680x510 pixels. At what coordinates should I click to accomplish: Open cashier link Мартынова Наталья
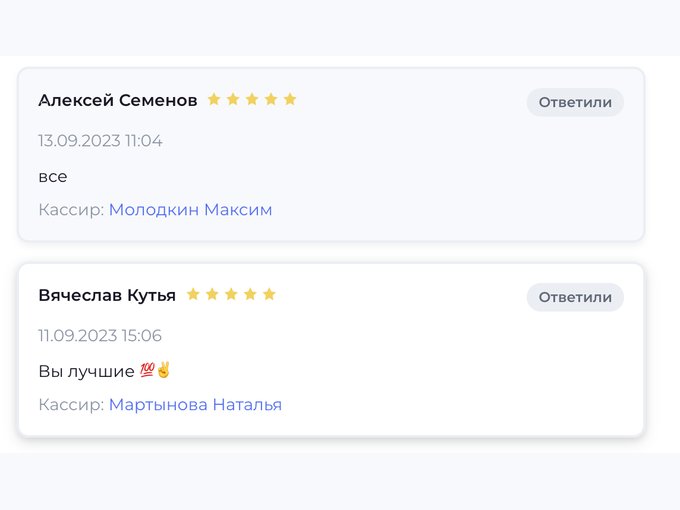pos(195,405)
